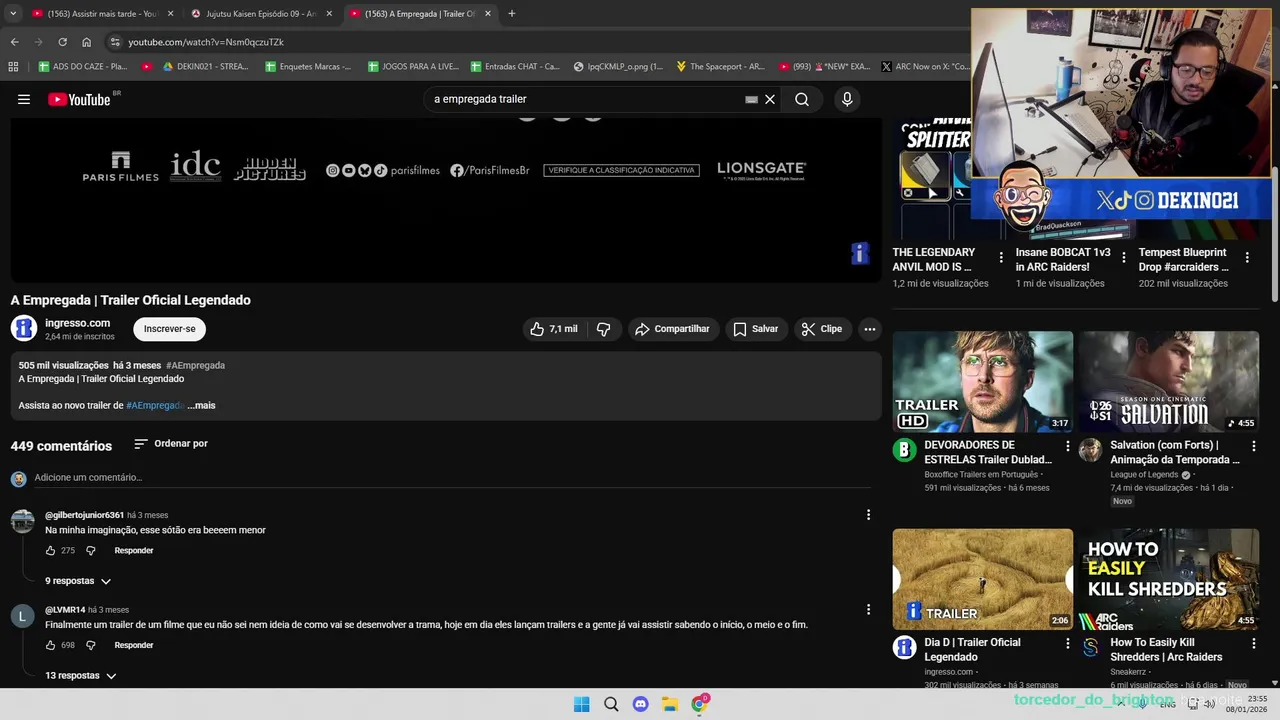
Task: Dislike the video with thumbs down
Action: point(604,329)
